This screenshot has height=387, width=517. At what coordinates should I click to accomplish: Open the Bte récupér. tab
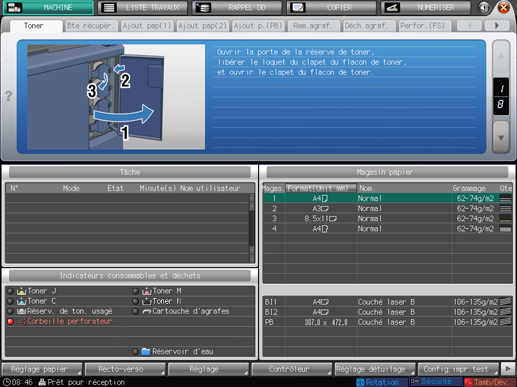pos(91,26)
